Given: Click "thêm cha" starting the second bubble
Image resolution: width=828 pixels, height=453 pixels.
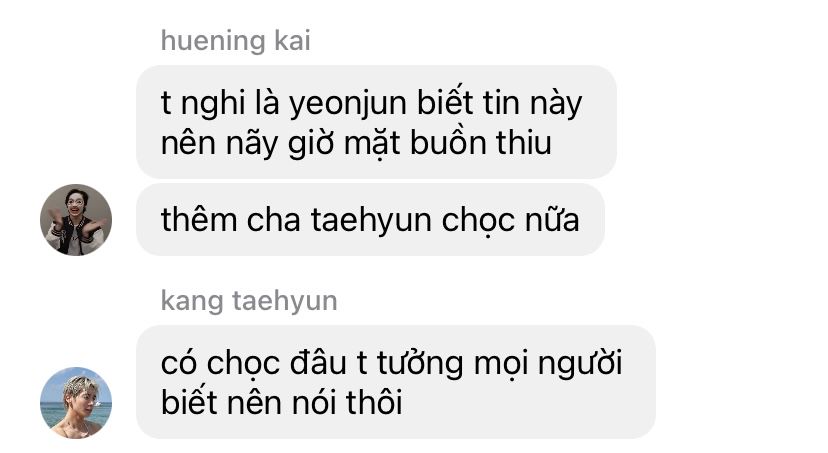Looking at the screenshot, I should pyautogui.click(x=231, y=220).
